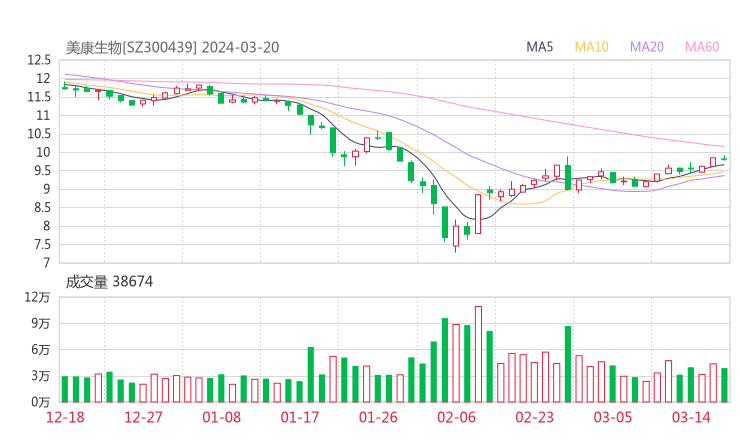
Task: Click the 成交量 38674 volume label
Action: [x=109, y=282]
